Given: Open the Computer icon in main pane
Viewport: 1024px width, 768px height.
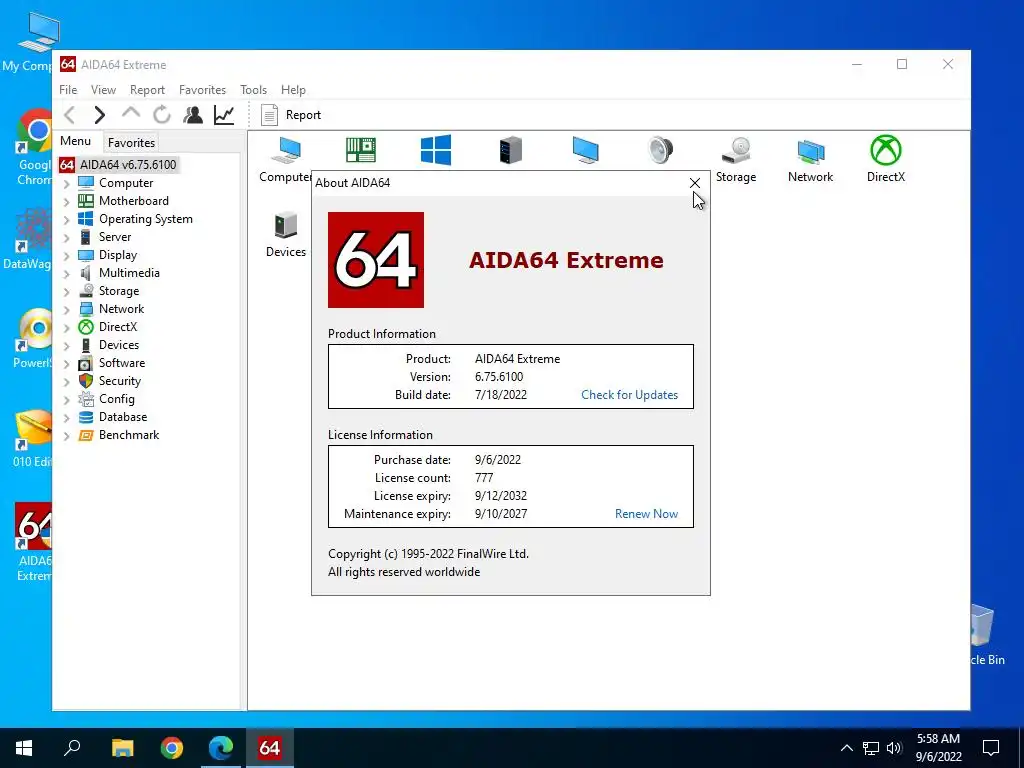Looking at the screenshot, I should [x=285, y=159].
